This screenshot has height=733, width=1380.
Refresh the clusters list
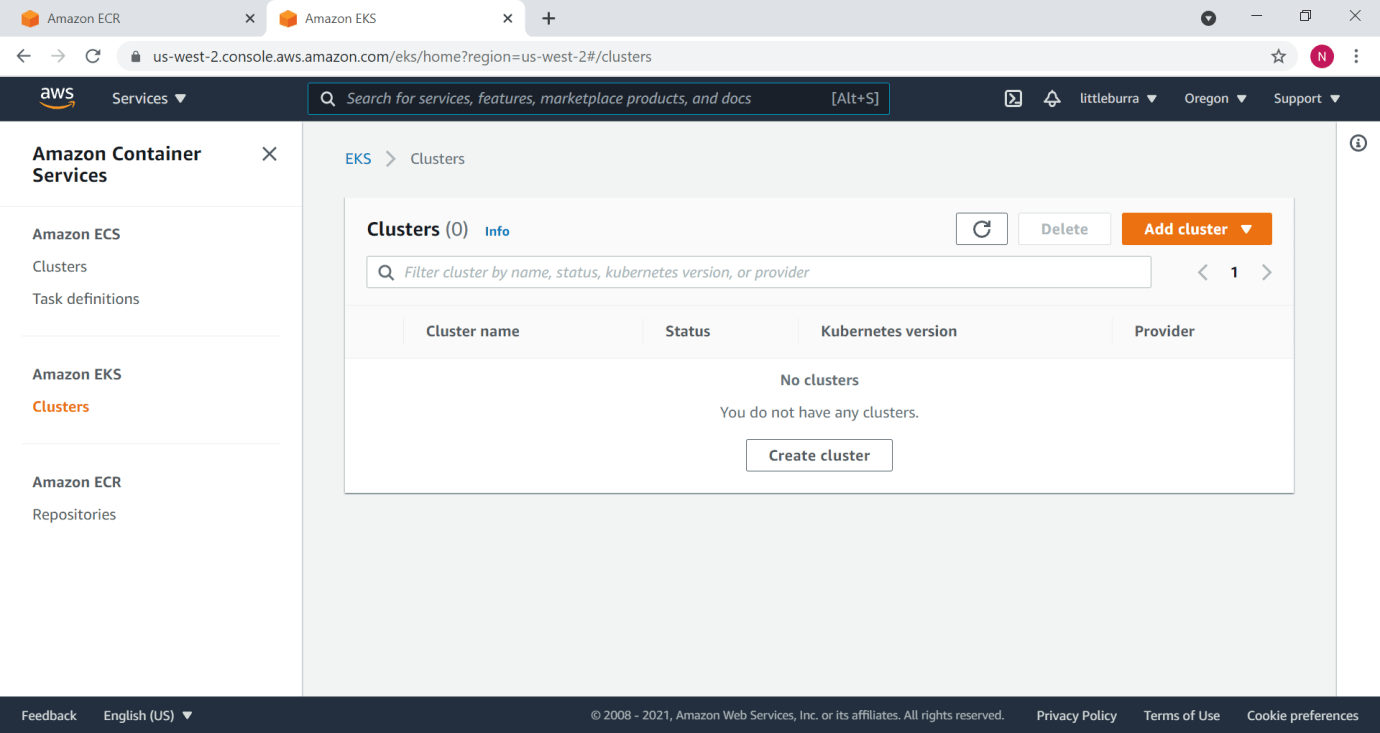(982, 229)
